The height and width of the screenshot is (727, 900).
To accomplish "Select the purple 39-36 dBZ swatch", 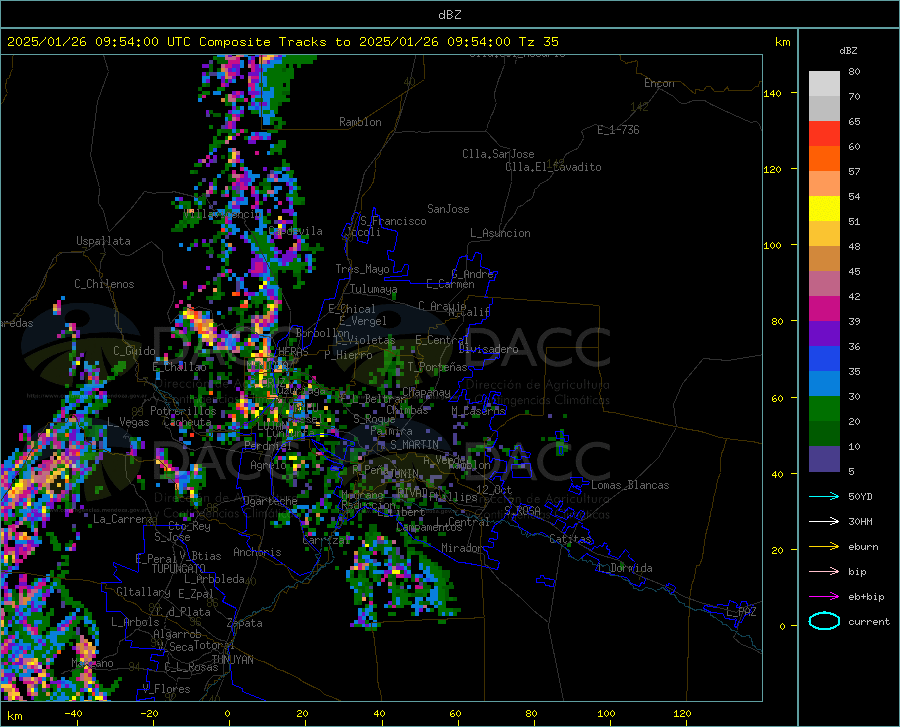I will click(824, 334).
